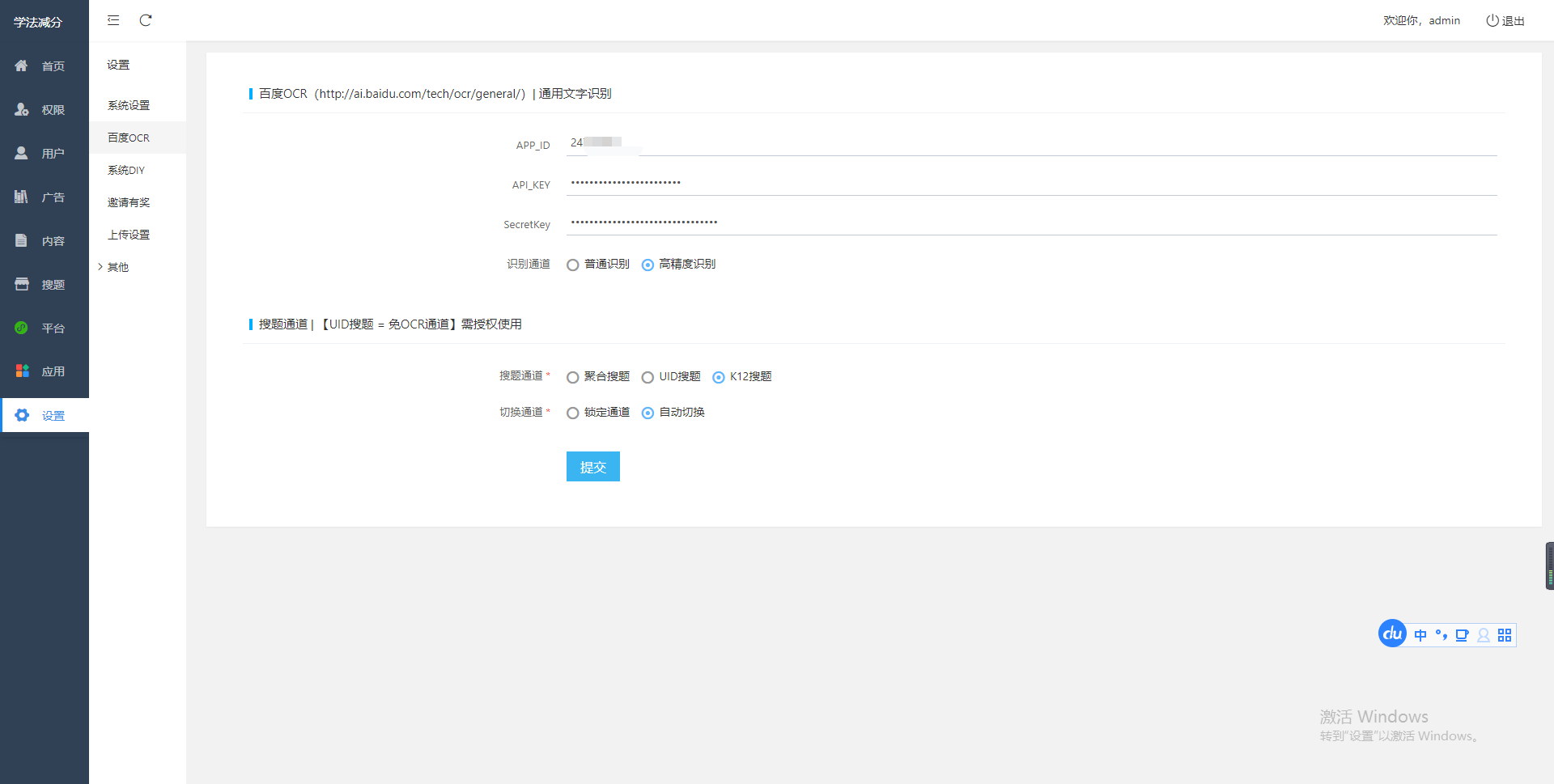Image resolution: width=1554 pixels, height=784 pixels.
Task: Click the advertisement icon beside 广告
Action: 21,197
